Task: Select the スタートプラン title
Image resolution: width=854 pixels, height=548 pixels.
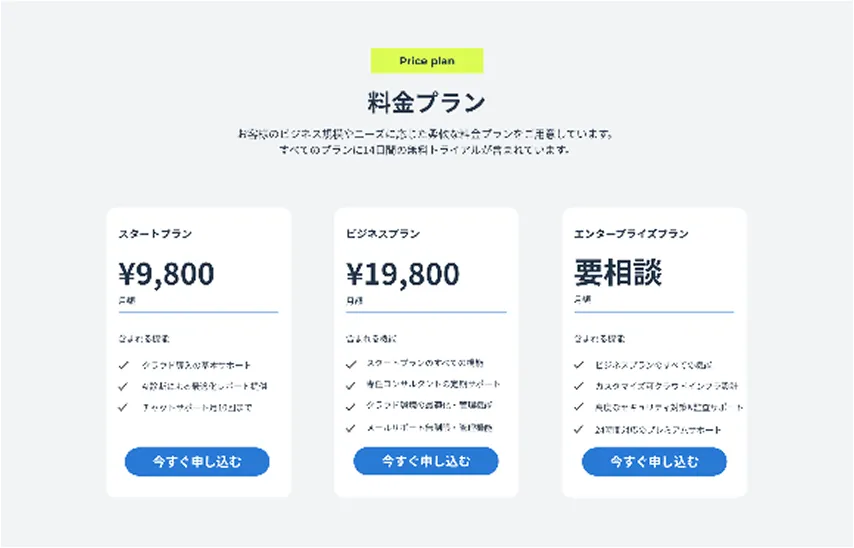Action: tap(155, 234)
